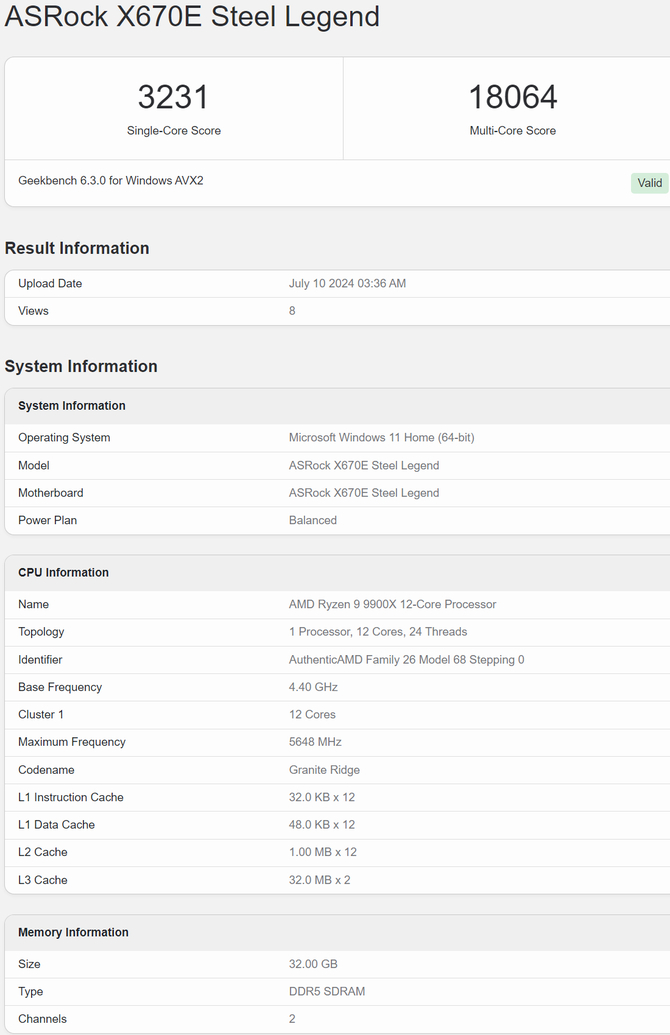
Task: Click the Codename label
Action: pyautogui.click(x=46, y=770)
